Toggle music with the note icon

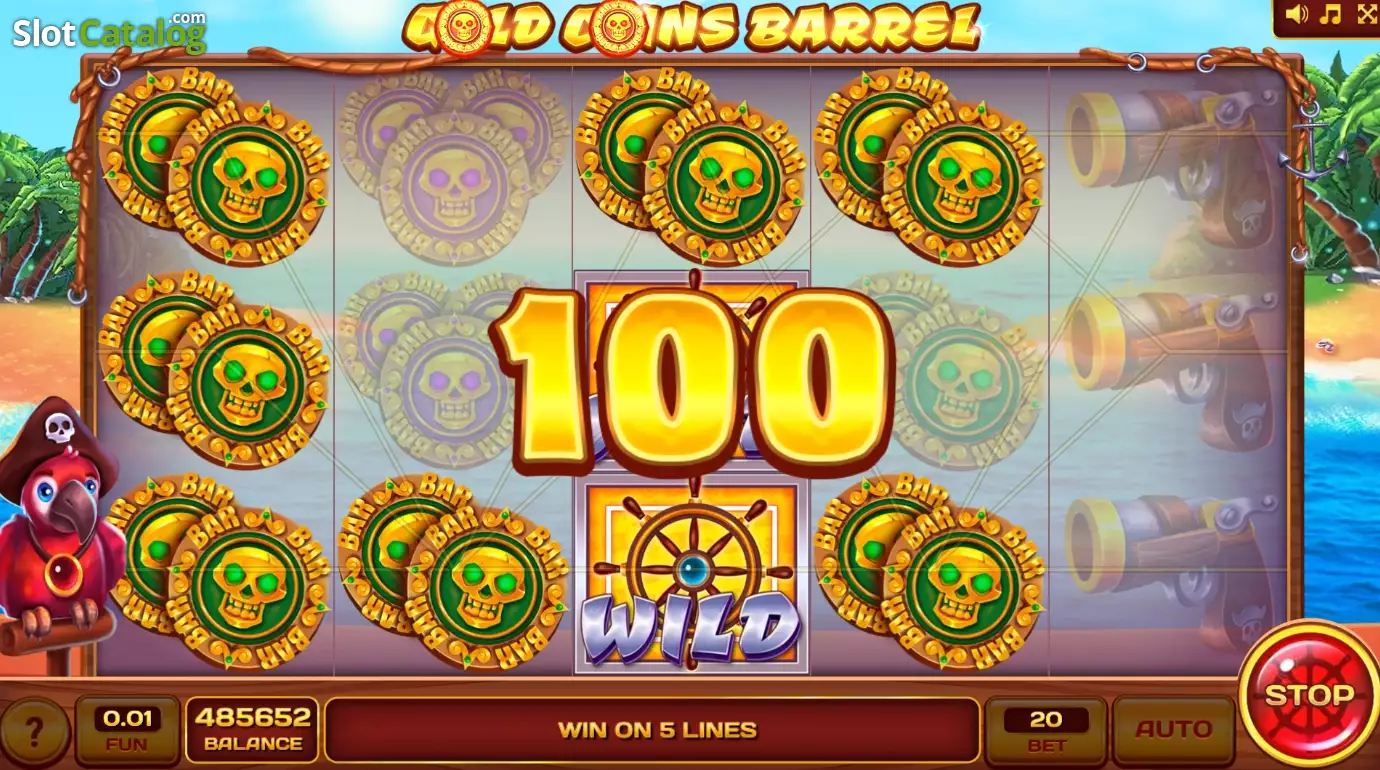1330,14
